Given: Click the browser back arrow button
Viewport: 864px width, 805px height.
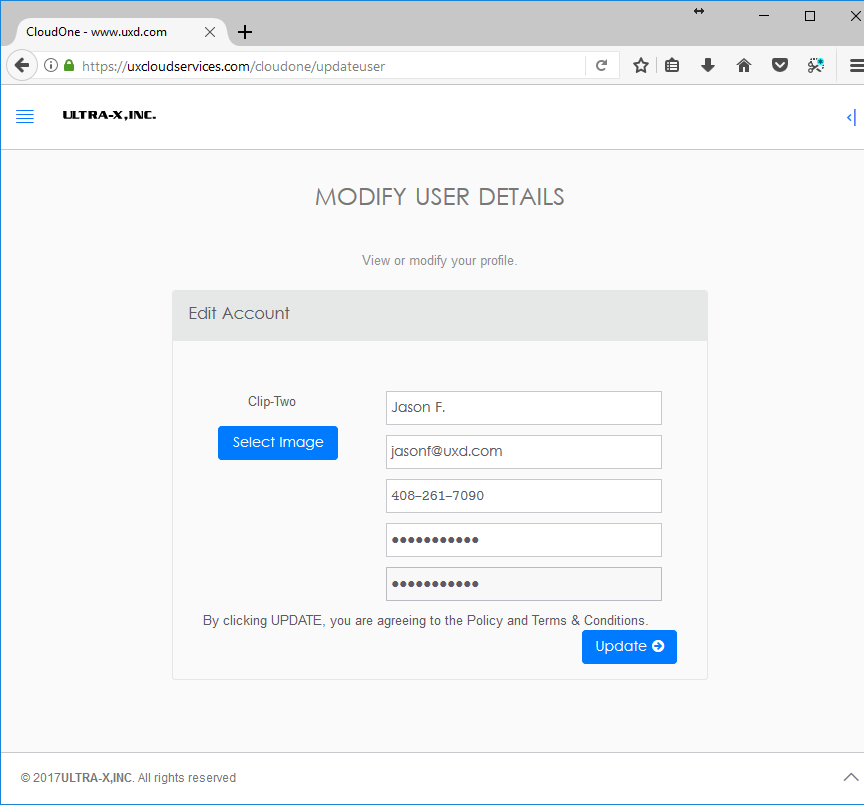Looking at the screenshot, I should tap(21, 66).
